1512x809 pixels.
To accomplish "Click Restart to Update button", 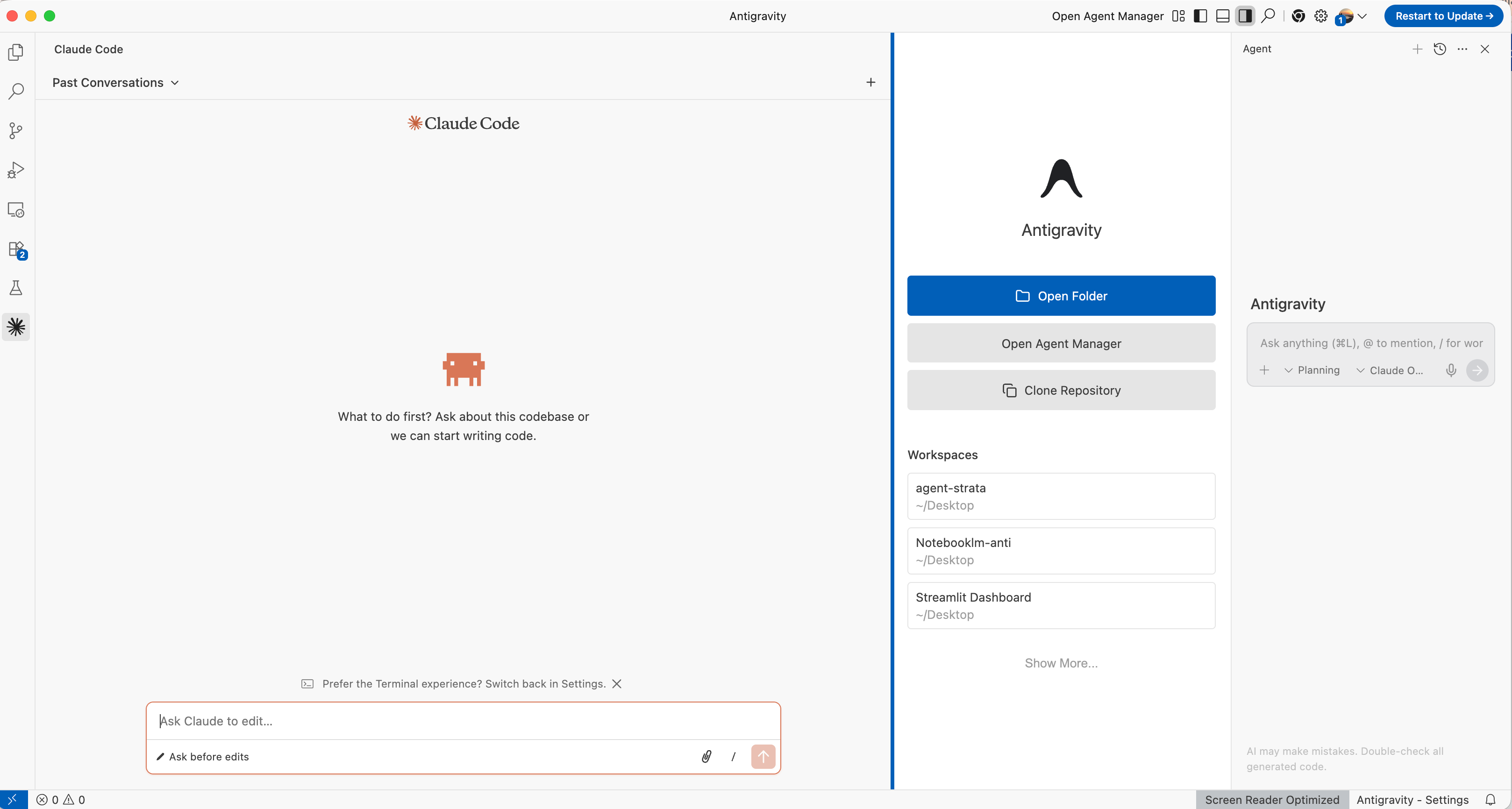I will pyautogui.click(x=1443, y=16).
